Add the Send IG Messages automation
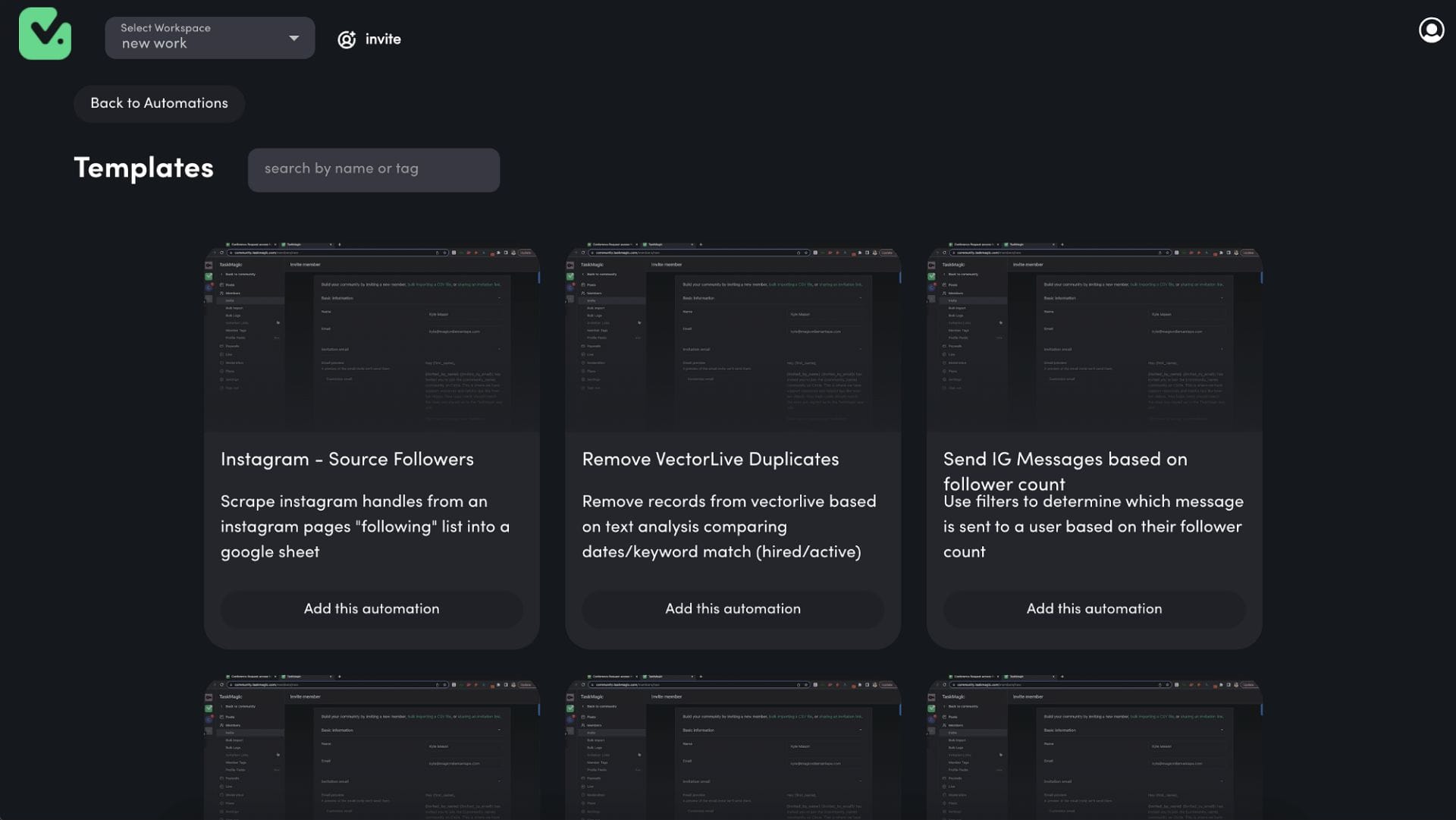The image size is (1456, 820). [x=1094, y=609]
